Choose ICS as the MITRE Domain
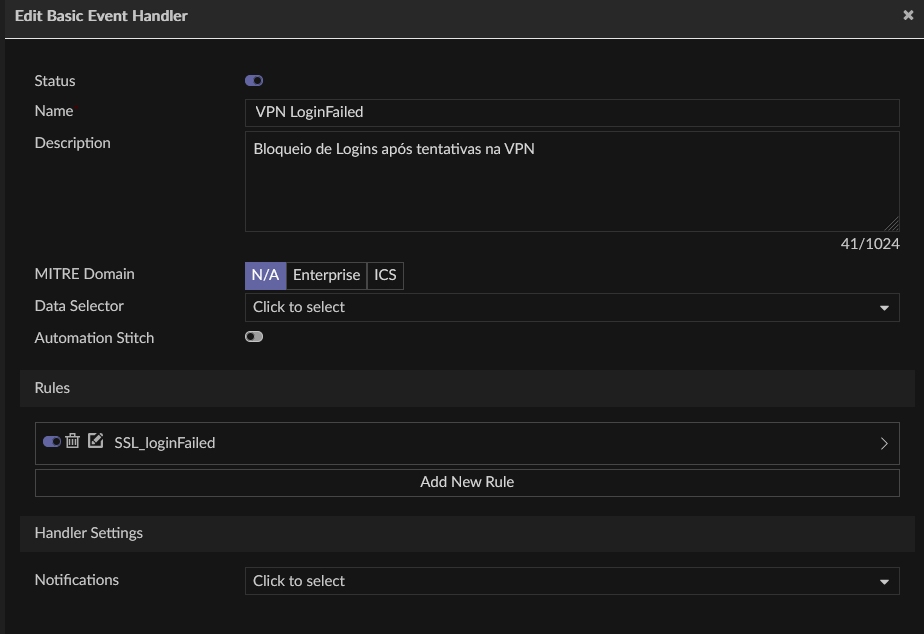924x634 pixels. 385,276
